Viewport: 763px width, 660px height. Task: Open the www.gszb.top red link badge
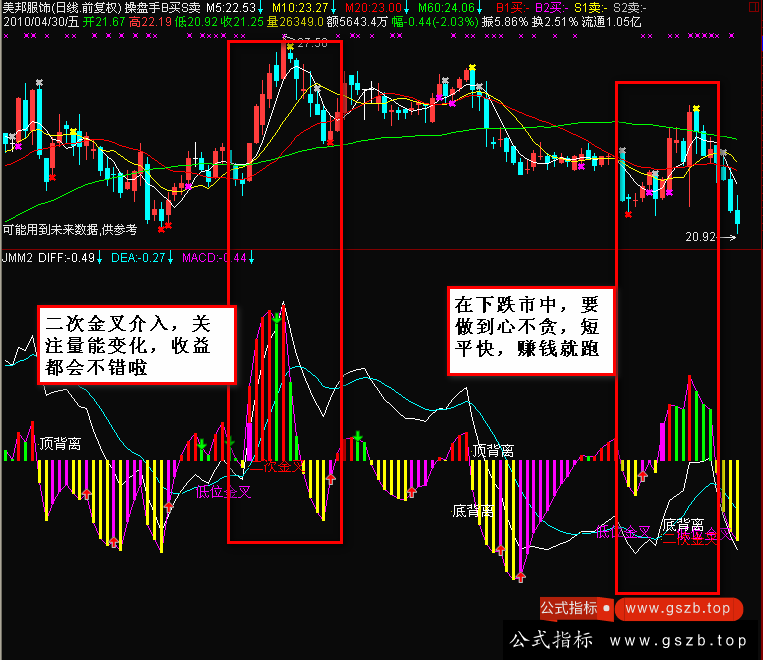[x=679, y=608]
